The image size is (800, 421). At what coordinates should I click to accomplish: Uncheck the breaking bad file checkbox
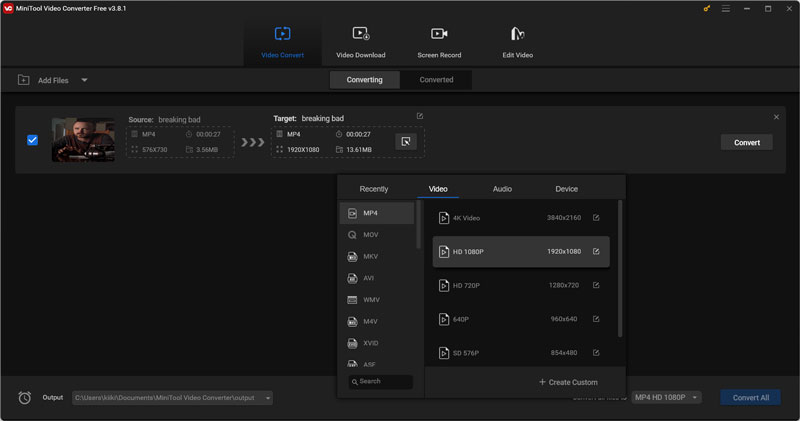click(32, 140)
